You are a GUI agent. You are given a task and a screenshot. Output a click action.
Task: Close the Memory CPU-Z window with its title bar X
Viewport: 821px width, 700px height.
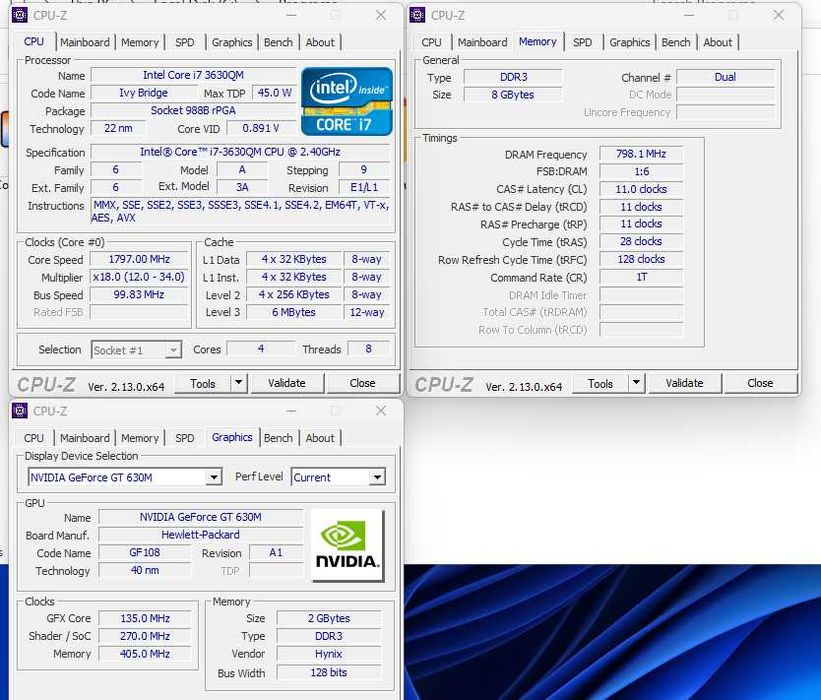[x=779, y=15]
